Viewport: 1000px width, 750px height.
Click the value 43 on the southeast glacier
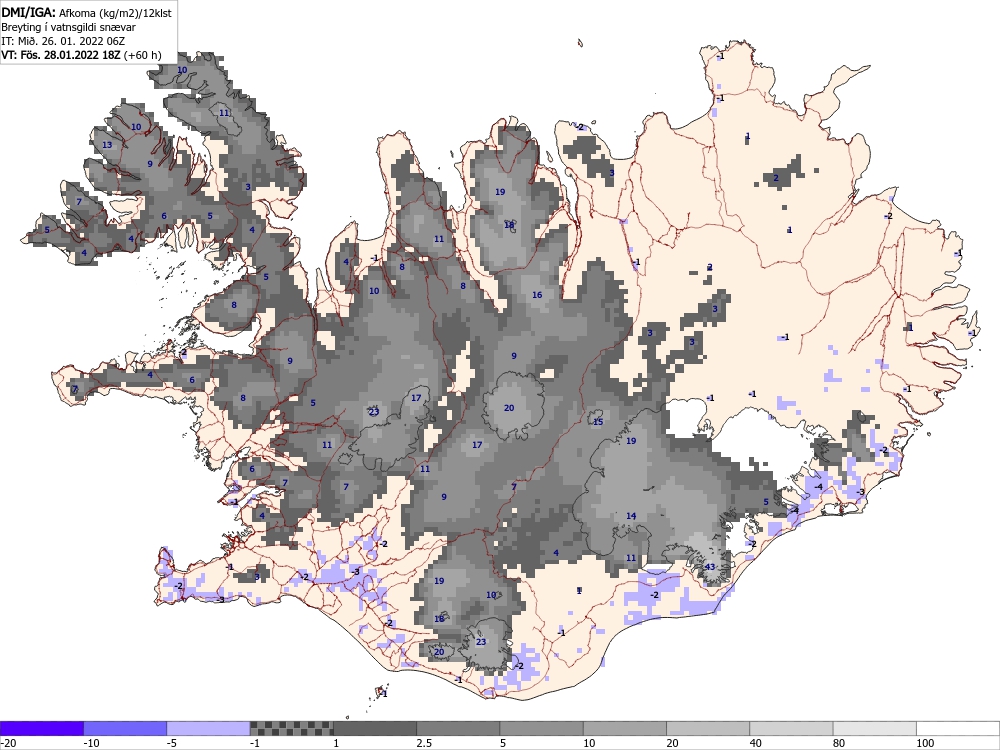point(710,567)
